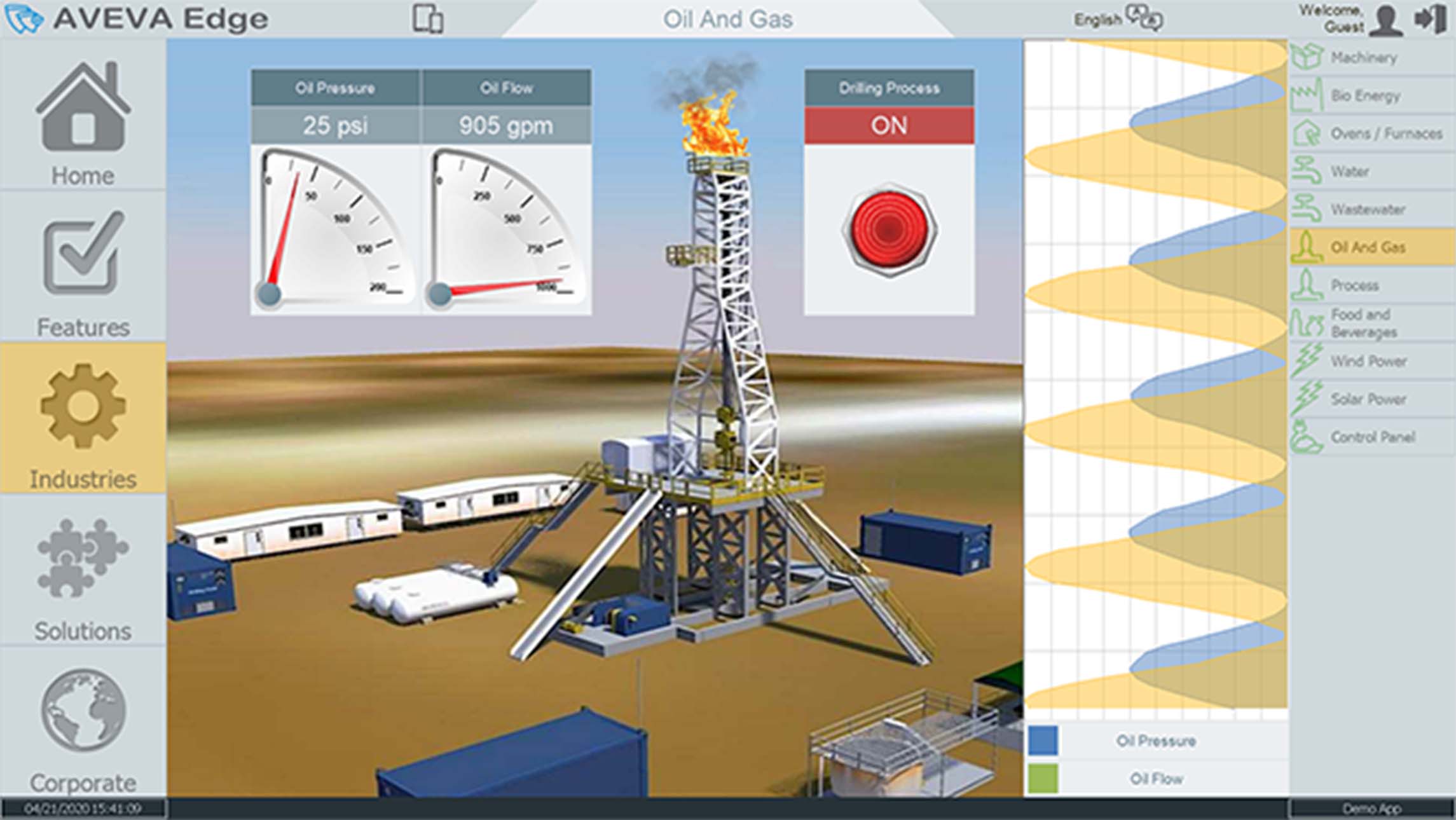1456x820 pixels.
Task: Click the Solar Power lightning icon
Action: pyautogui.click(x=1307, y=399)
